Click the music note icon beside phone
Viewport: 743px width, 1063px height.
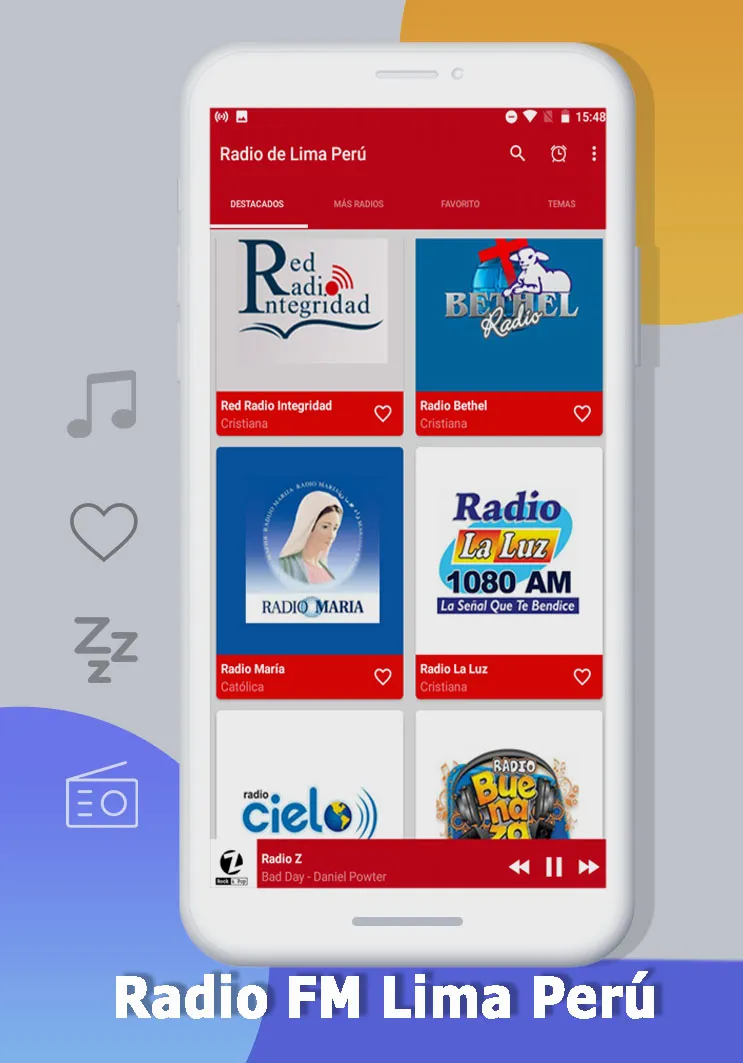(x=102, y=404)
